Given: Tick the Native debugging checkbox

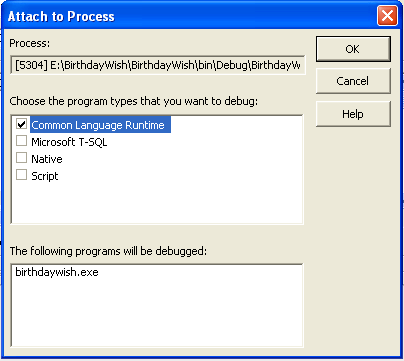Looking at the screenshot, I should point(21,158).
